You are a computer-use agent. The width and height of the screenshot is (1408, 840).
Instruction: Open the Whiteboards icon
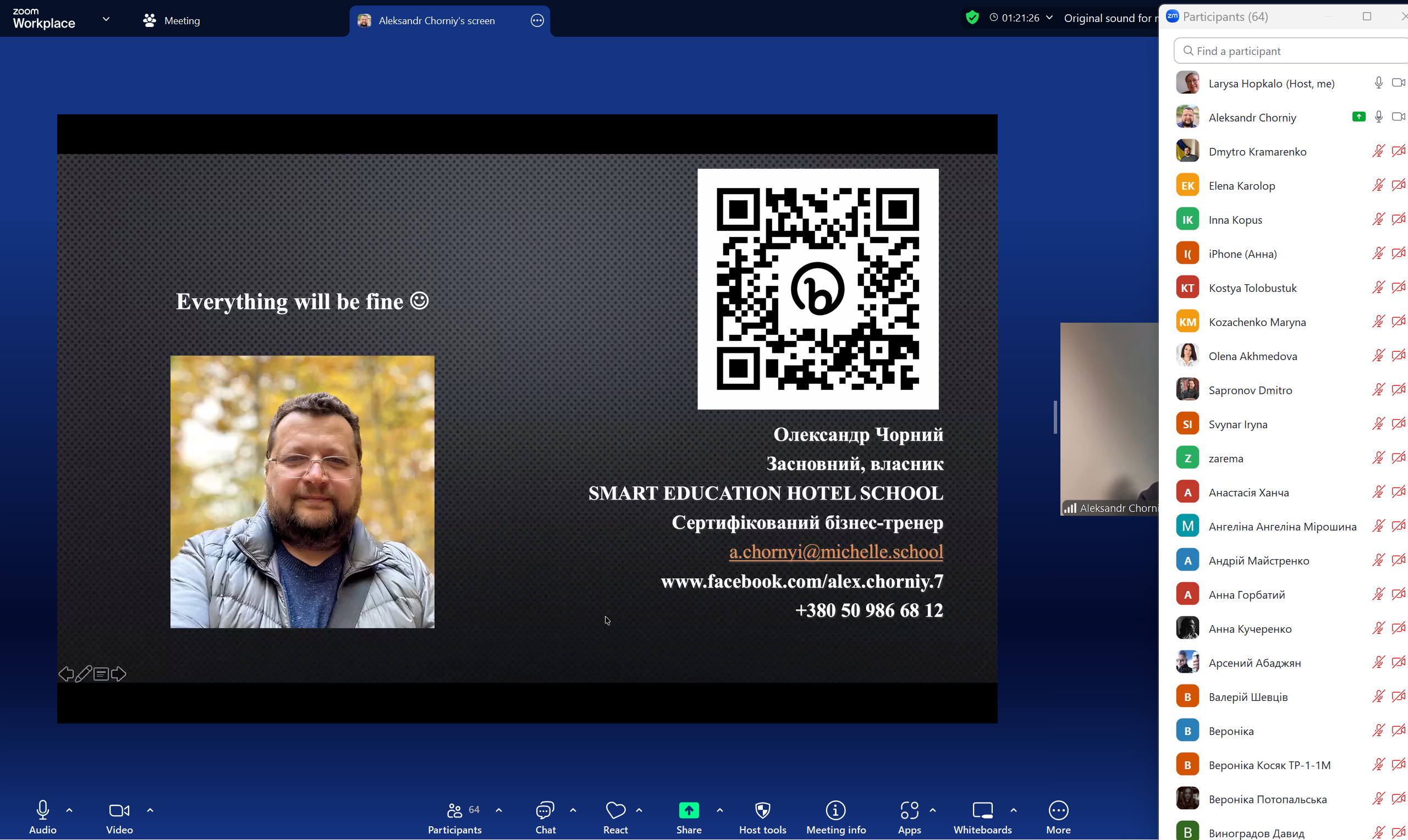[x=982, y=810]
